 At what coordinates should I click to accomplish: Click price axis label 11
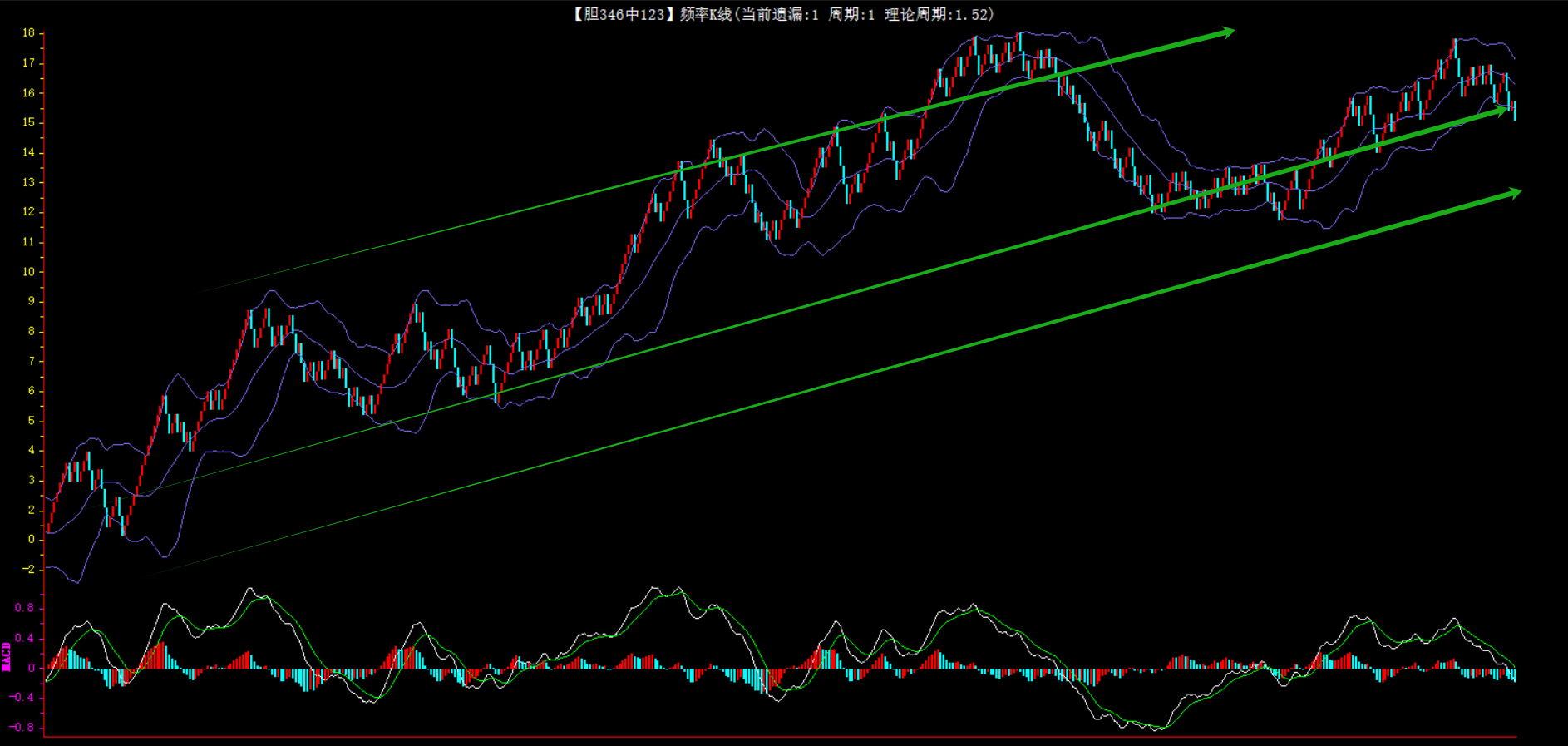coord(29,242)
